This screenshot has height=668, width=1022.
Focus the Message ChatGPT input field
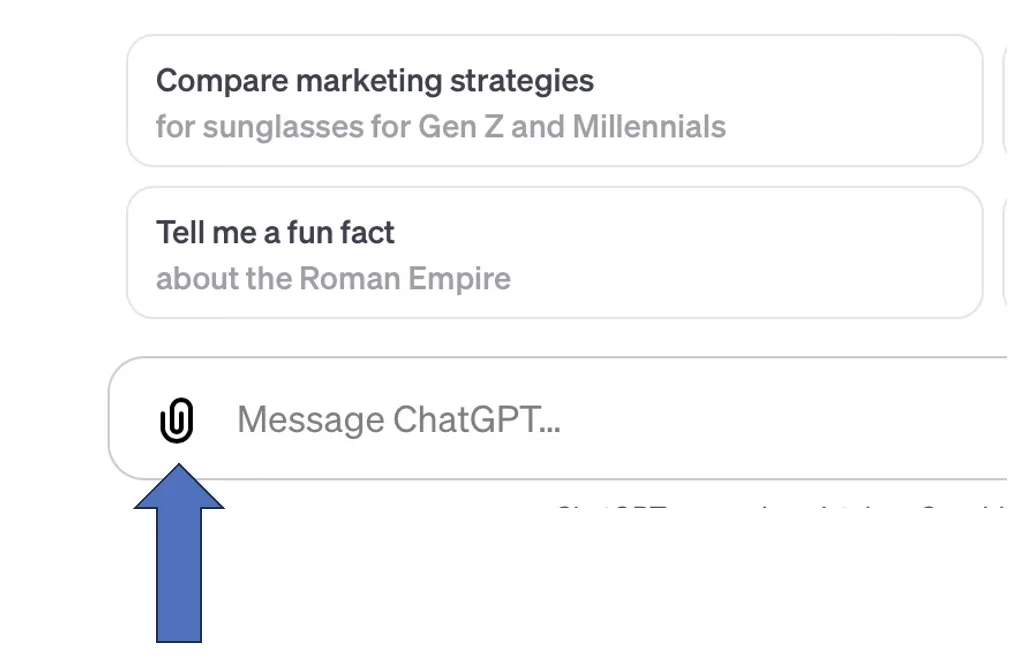600,420
